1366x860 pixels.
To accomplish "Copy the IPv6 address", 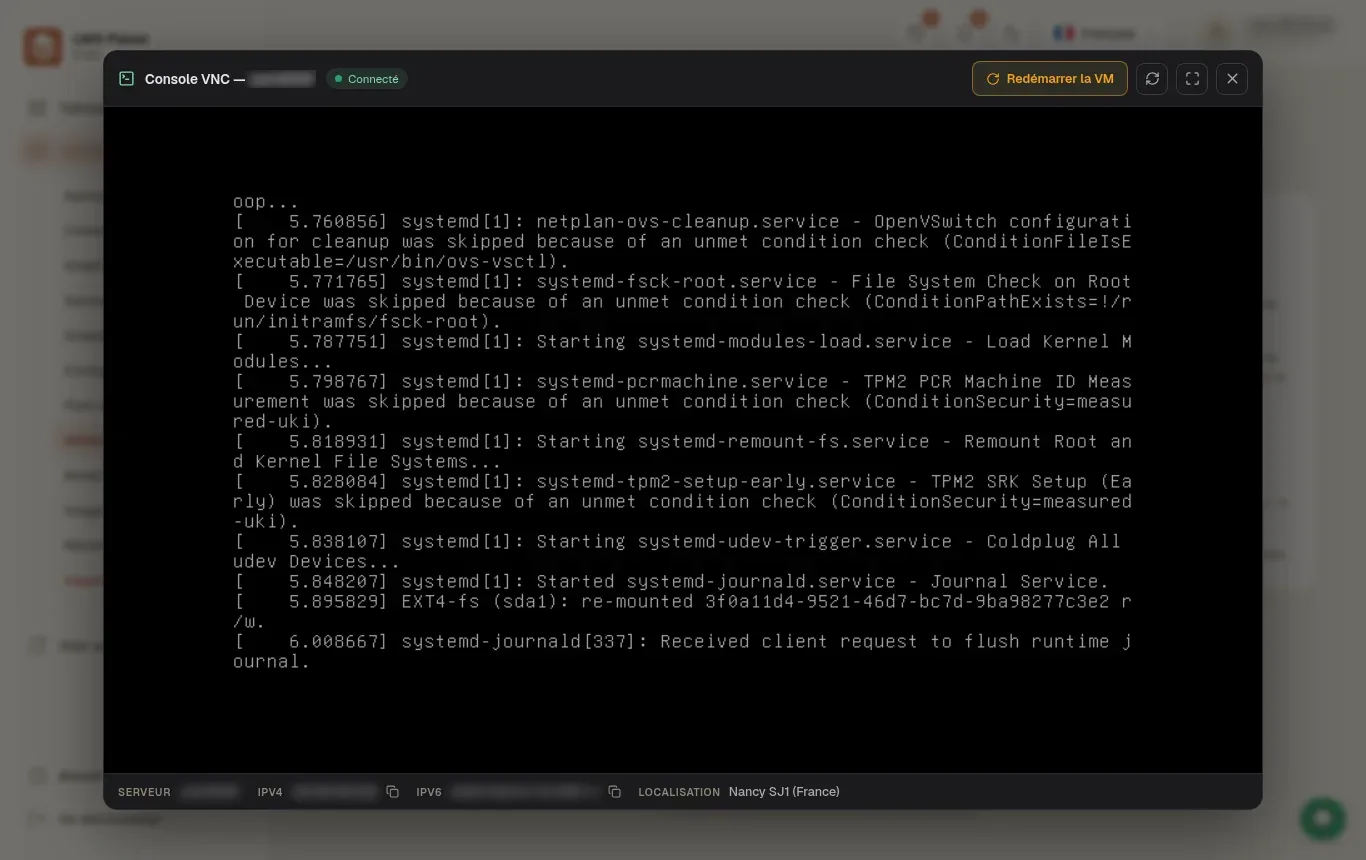I will point(615,792).
